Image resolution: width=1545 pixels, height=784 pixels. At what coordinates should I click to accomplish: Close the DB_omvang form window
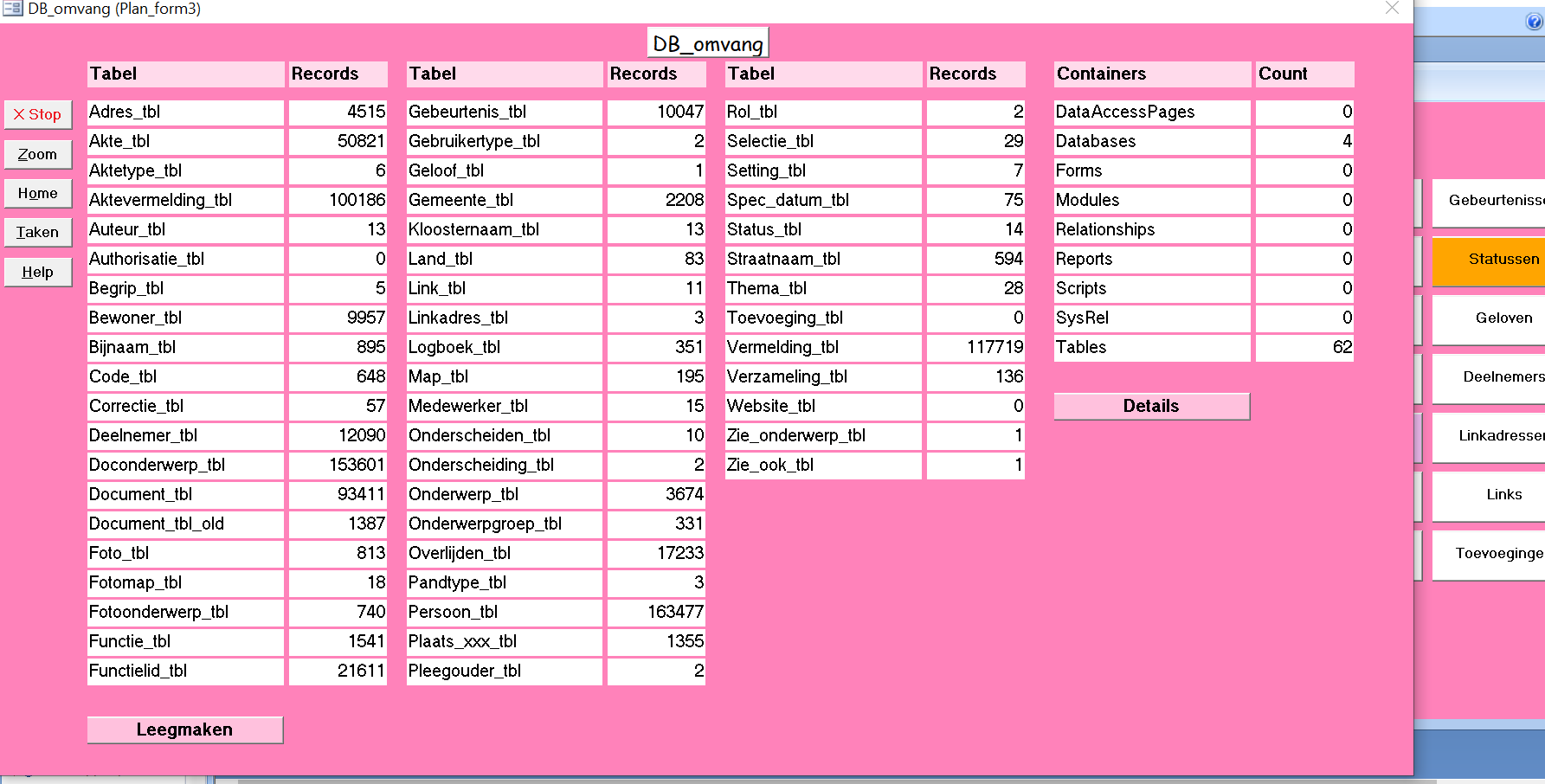pos(1392,9)
